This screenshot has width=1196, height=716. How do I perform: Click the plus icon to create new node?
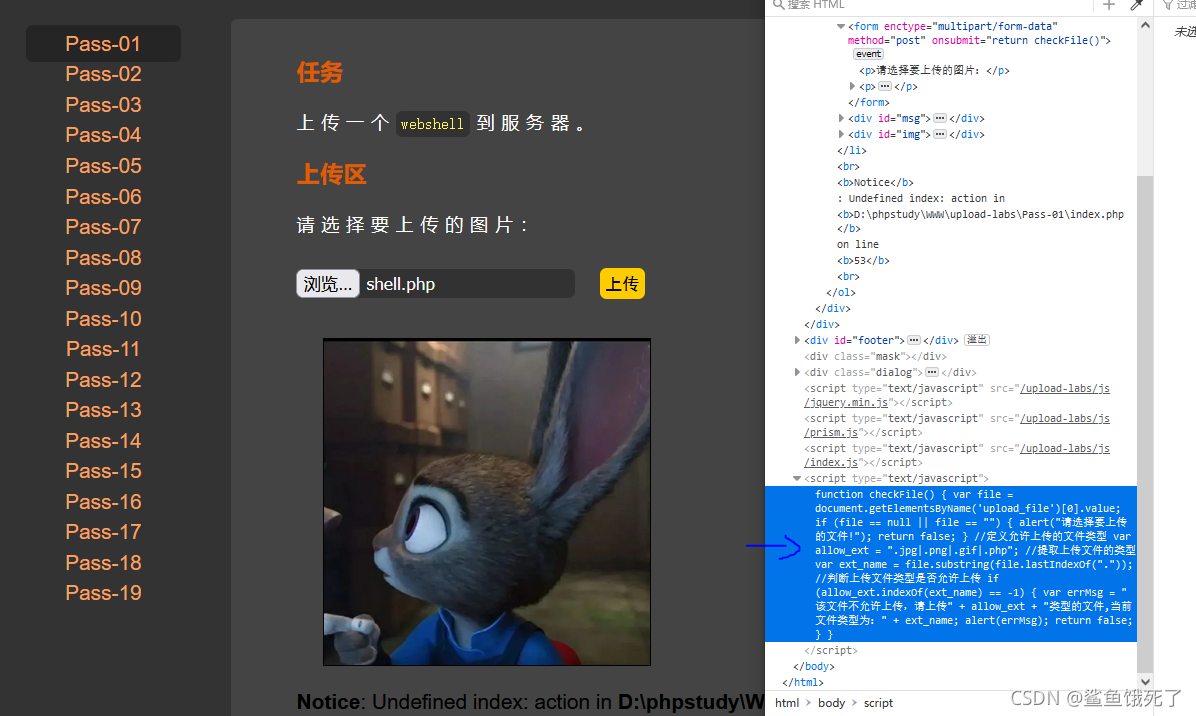point(1109,5)
